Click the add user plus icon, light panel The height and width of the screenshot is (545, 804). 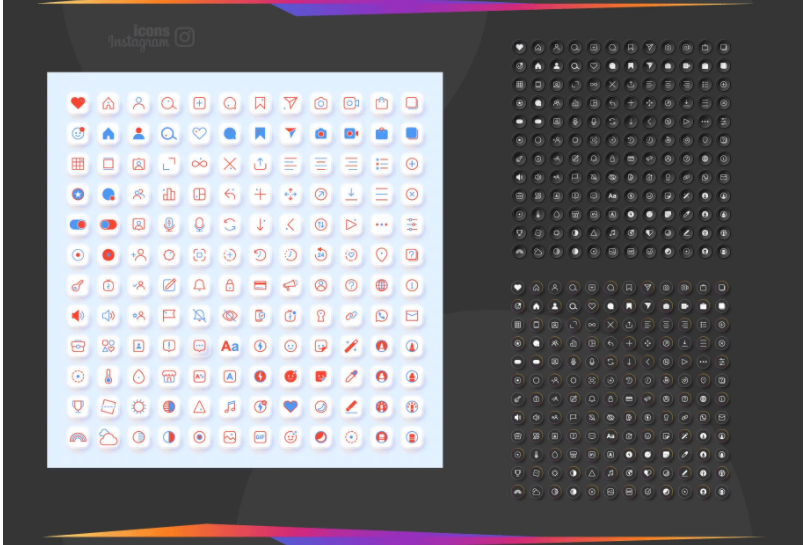138,255
